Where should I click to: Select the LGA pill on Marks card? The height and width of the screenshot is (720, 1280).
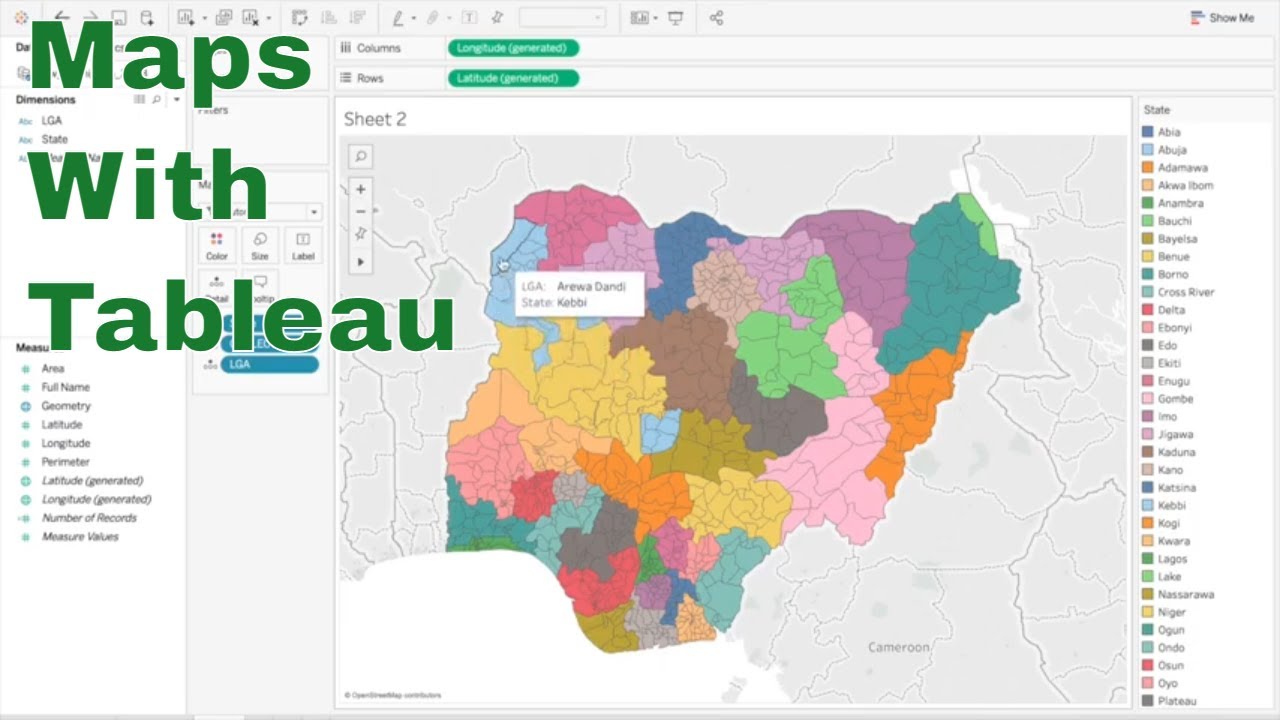[270, 364]
